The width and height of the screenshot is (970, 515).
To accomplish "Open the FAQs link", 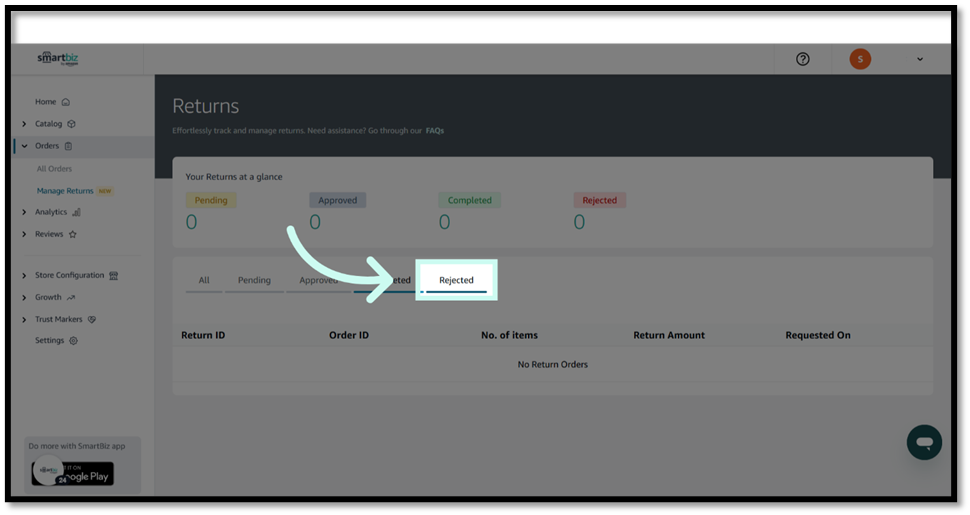I will pyautogui.click(x=435, y=131).
